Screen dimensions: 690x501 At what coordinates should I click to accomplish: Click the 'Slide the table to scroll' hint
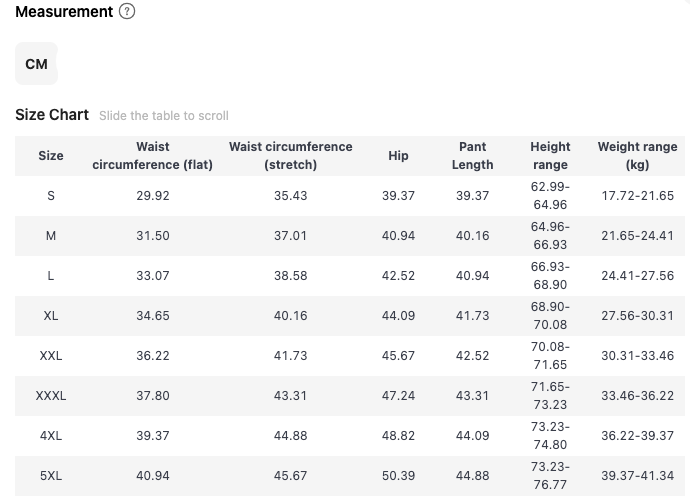point(164,116)
